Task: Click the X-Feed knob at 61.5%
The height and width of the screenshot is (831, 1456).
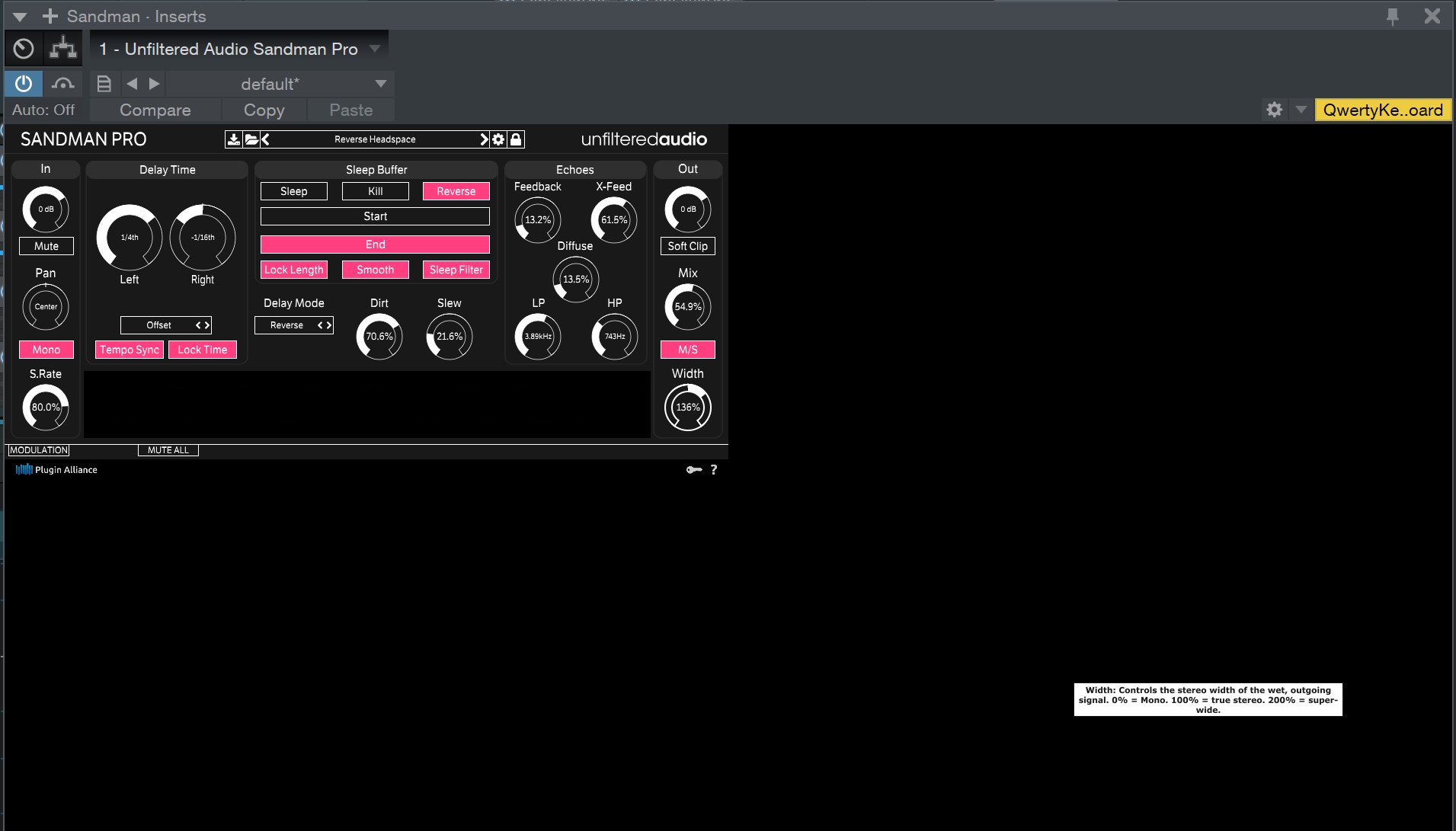Action: pyautogui.click(x=614, y=220)
